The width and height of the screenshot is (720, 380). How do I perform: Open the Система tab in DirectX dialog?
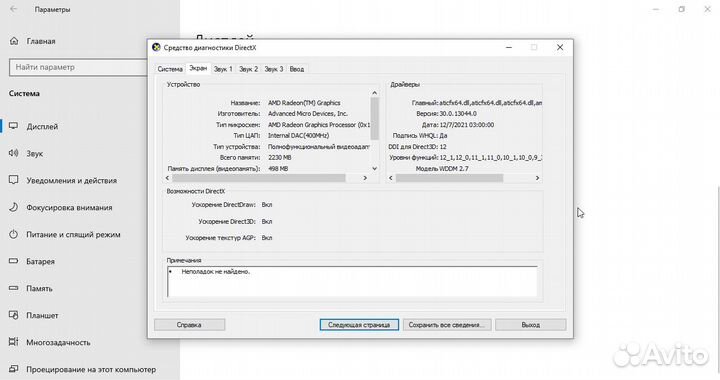pyautogui.click(x=170, y=69)
